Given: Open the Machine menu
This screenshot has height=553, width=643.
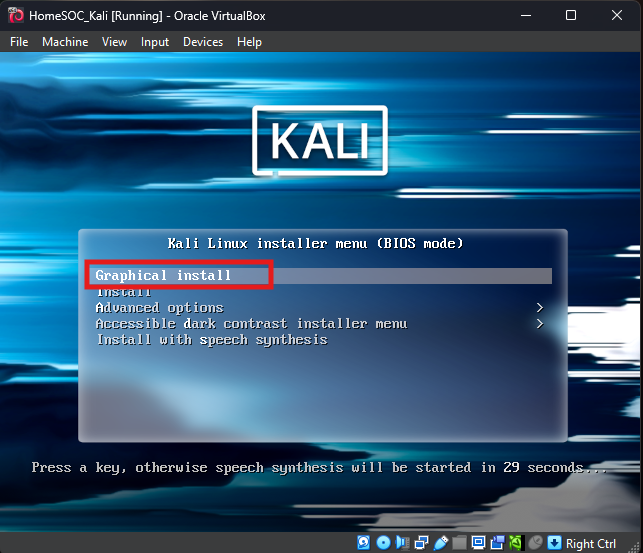Looking at the screenshot, I should tap(65, 42).
